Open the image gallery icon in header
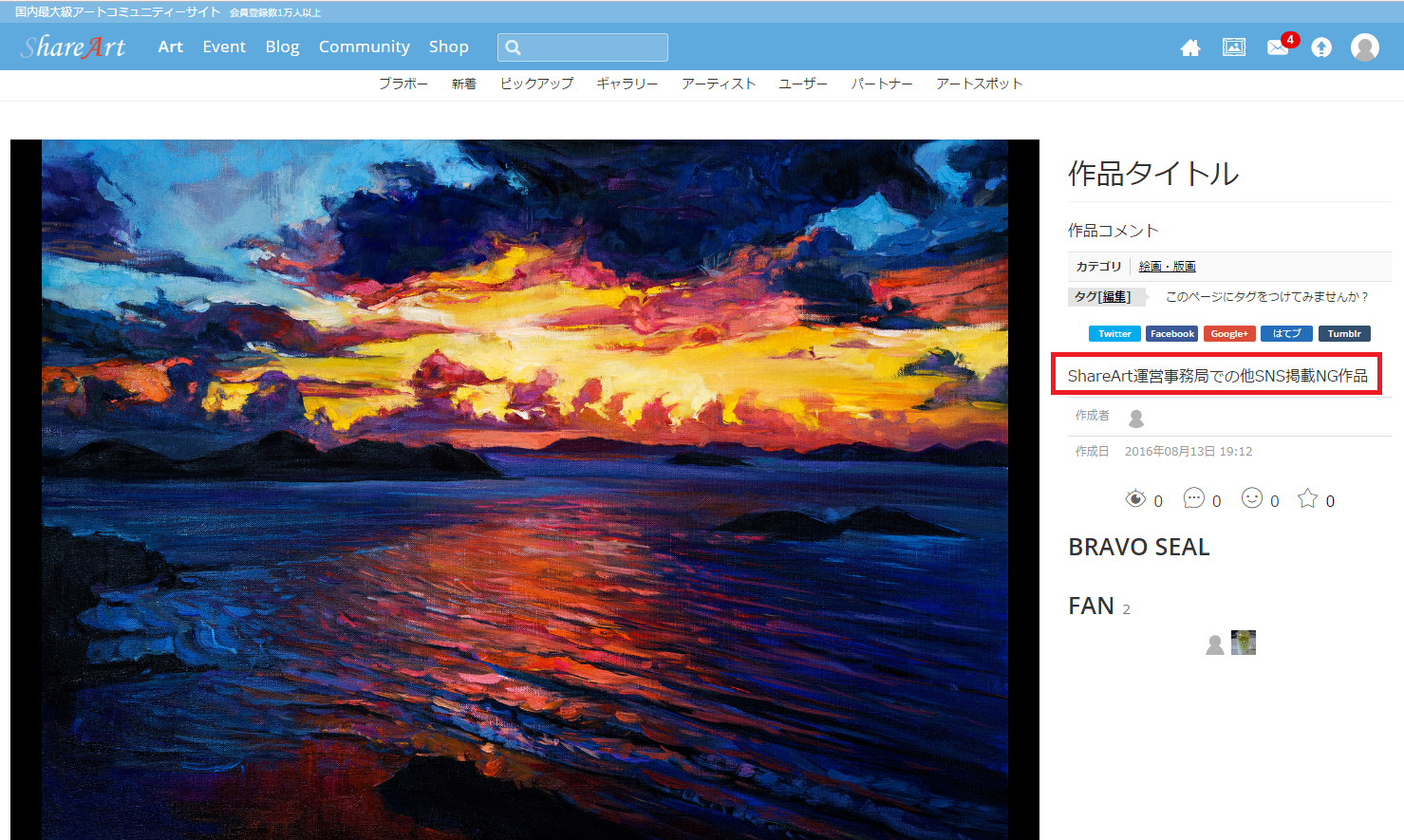The image size is (1404, 840). pyautogui.click(x=1234, y=47)
